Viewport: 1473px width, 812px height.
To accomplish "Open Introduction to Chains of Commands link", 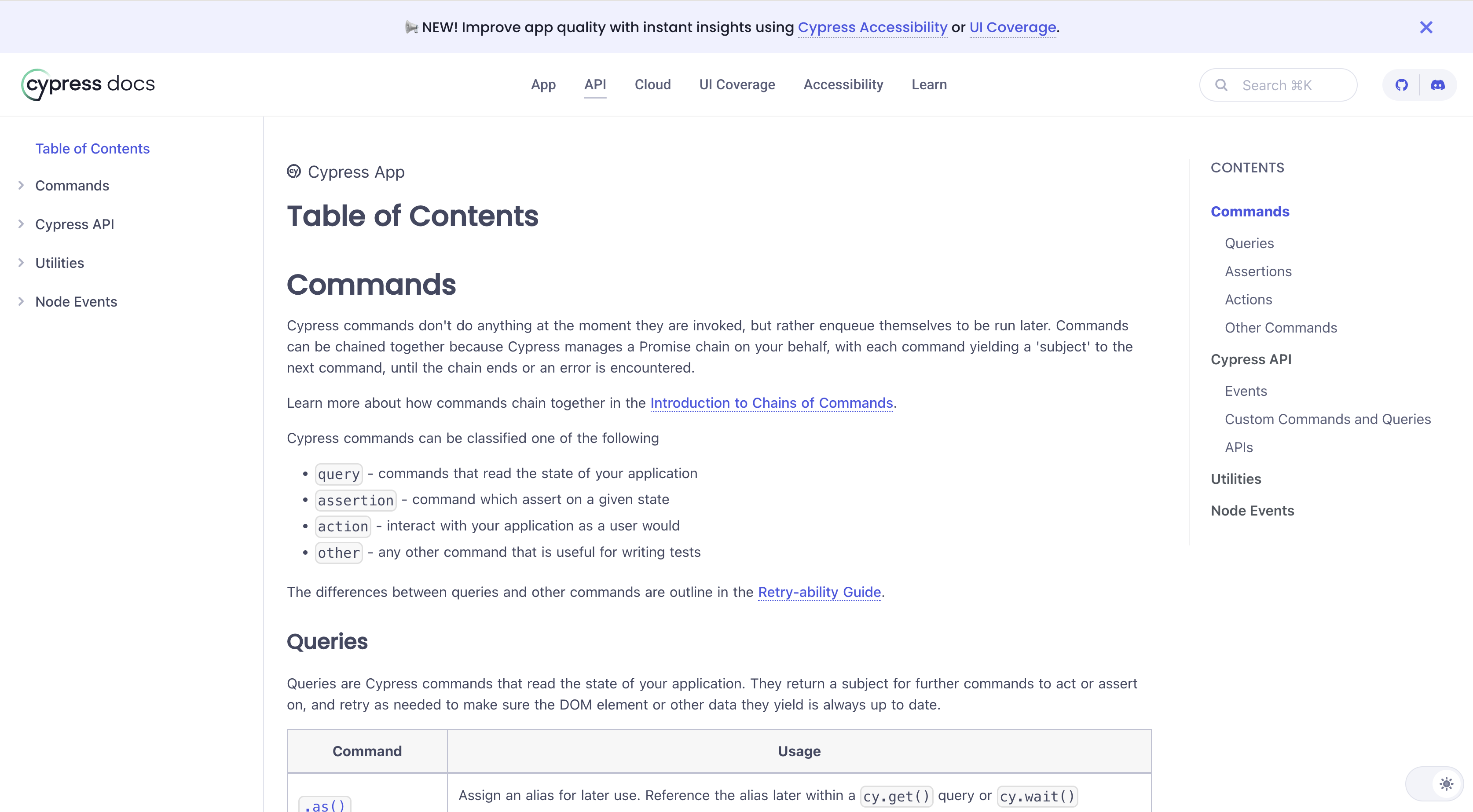I will (771, 403).
